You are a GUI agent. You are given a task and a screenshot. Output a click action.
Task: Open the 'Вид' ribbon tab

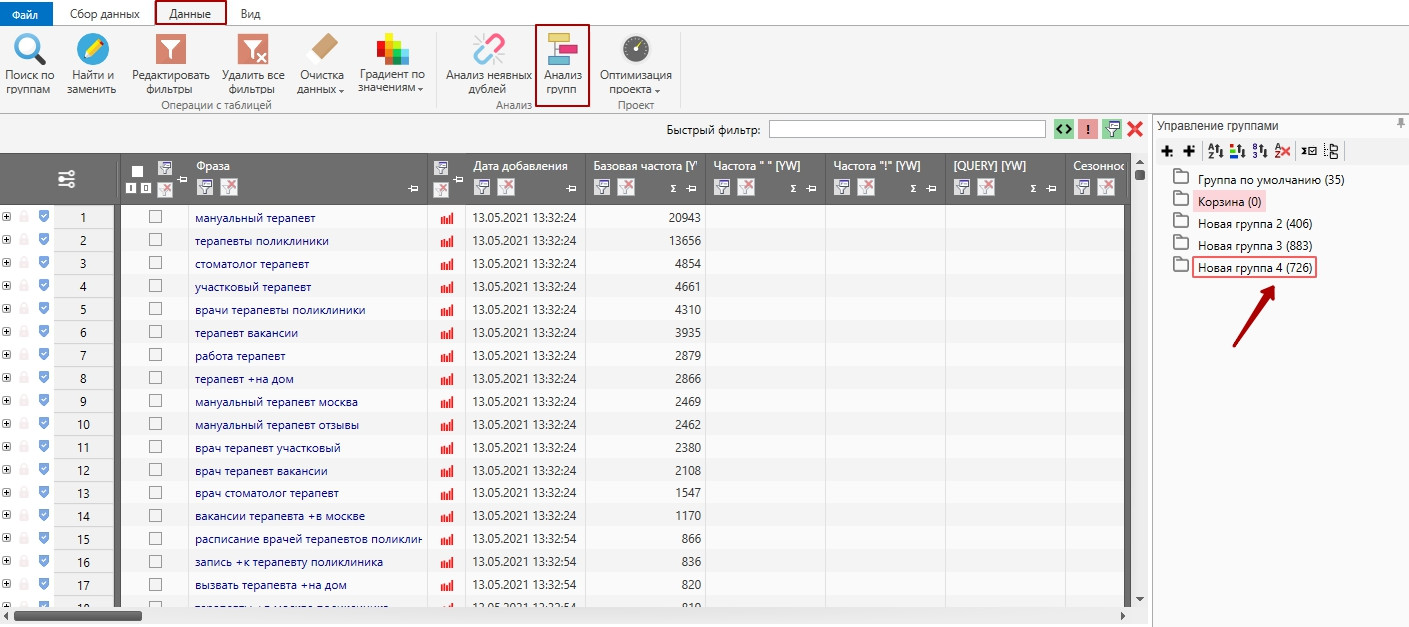[x=251, y=13]
